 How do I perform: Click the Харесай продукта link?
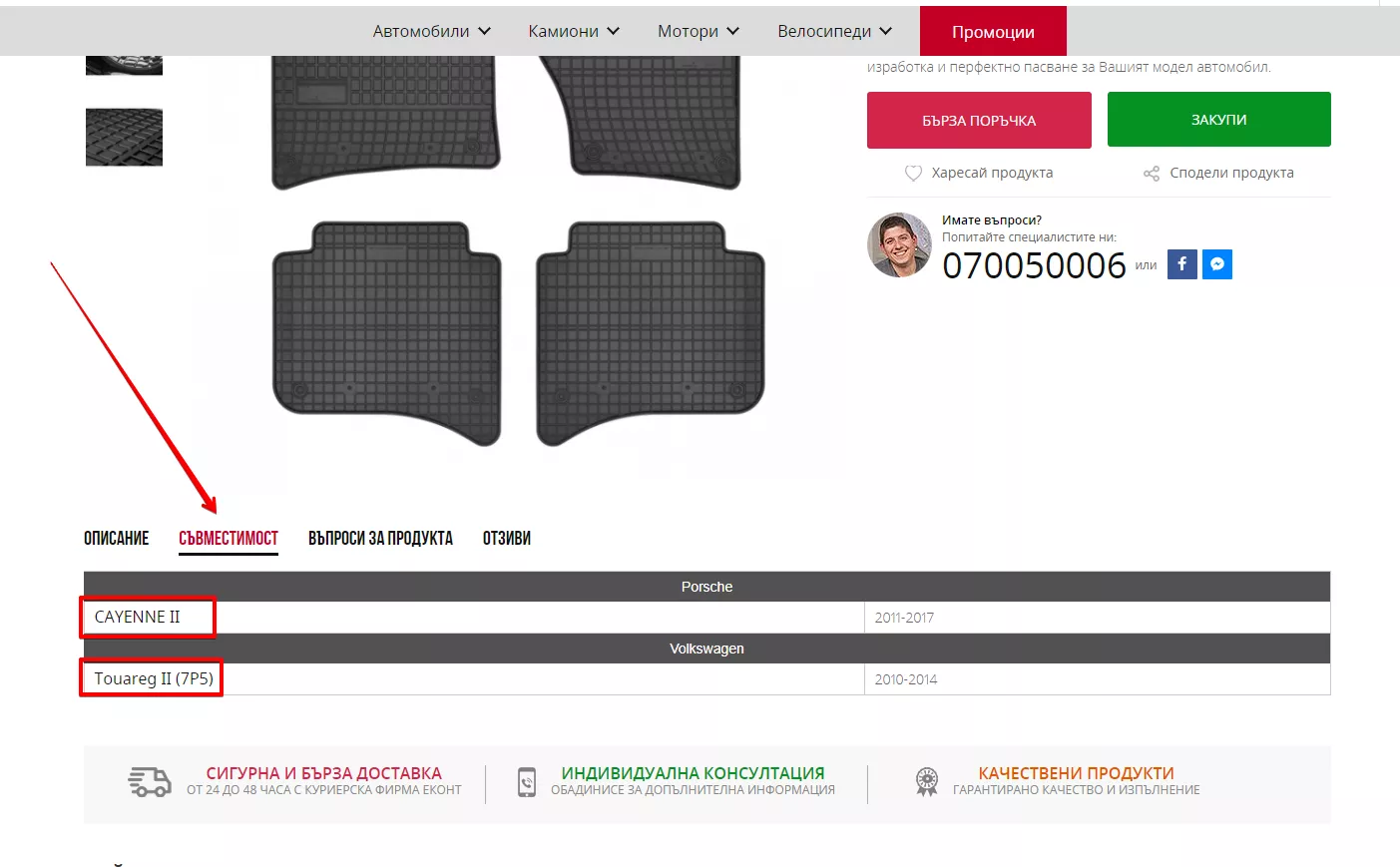tap(992, 173)
